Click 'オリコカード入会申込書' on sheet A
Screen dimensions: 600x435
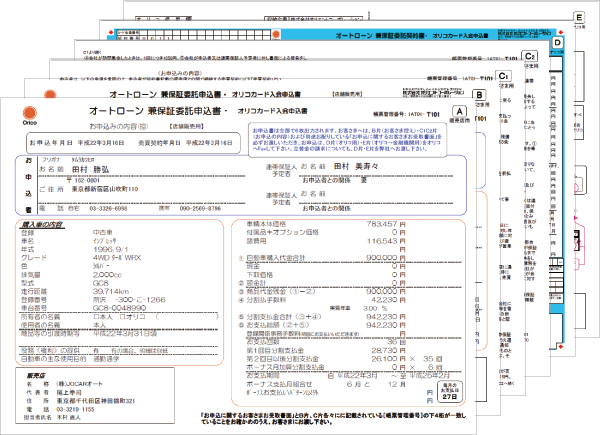coord(272,111)
